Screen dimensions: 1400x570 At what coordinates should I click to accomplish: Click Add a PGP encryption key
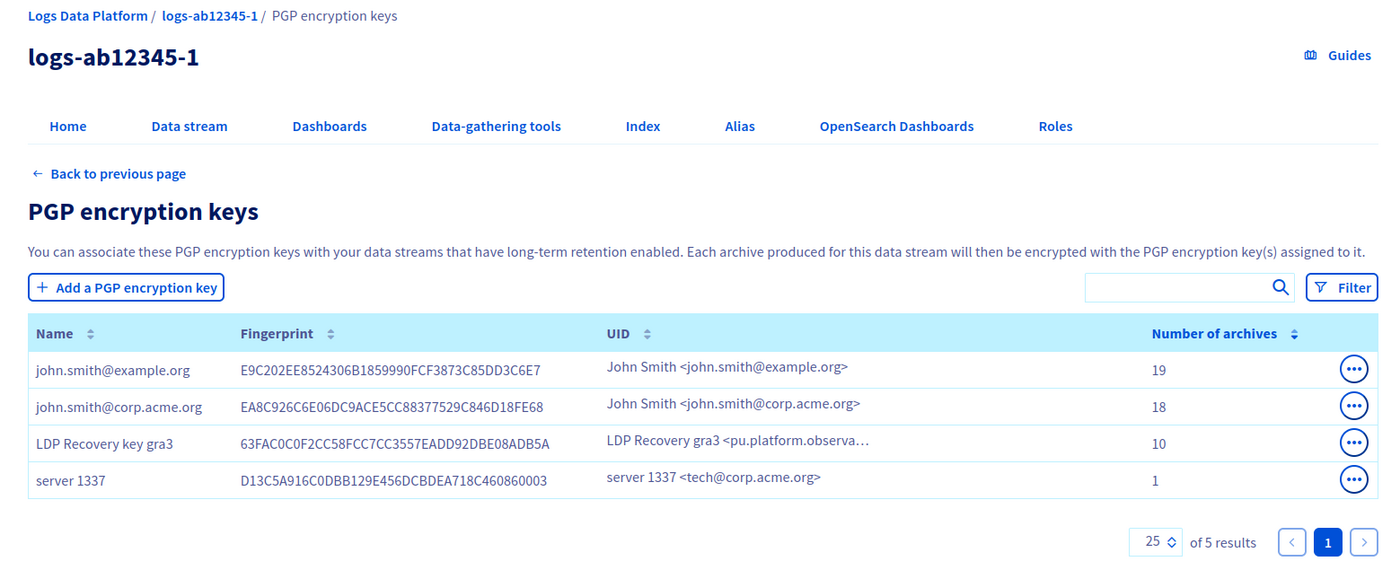[x=126, y=288]
